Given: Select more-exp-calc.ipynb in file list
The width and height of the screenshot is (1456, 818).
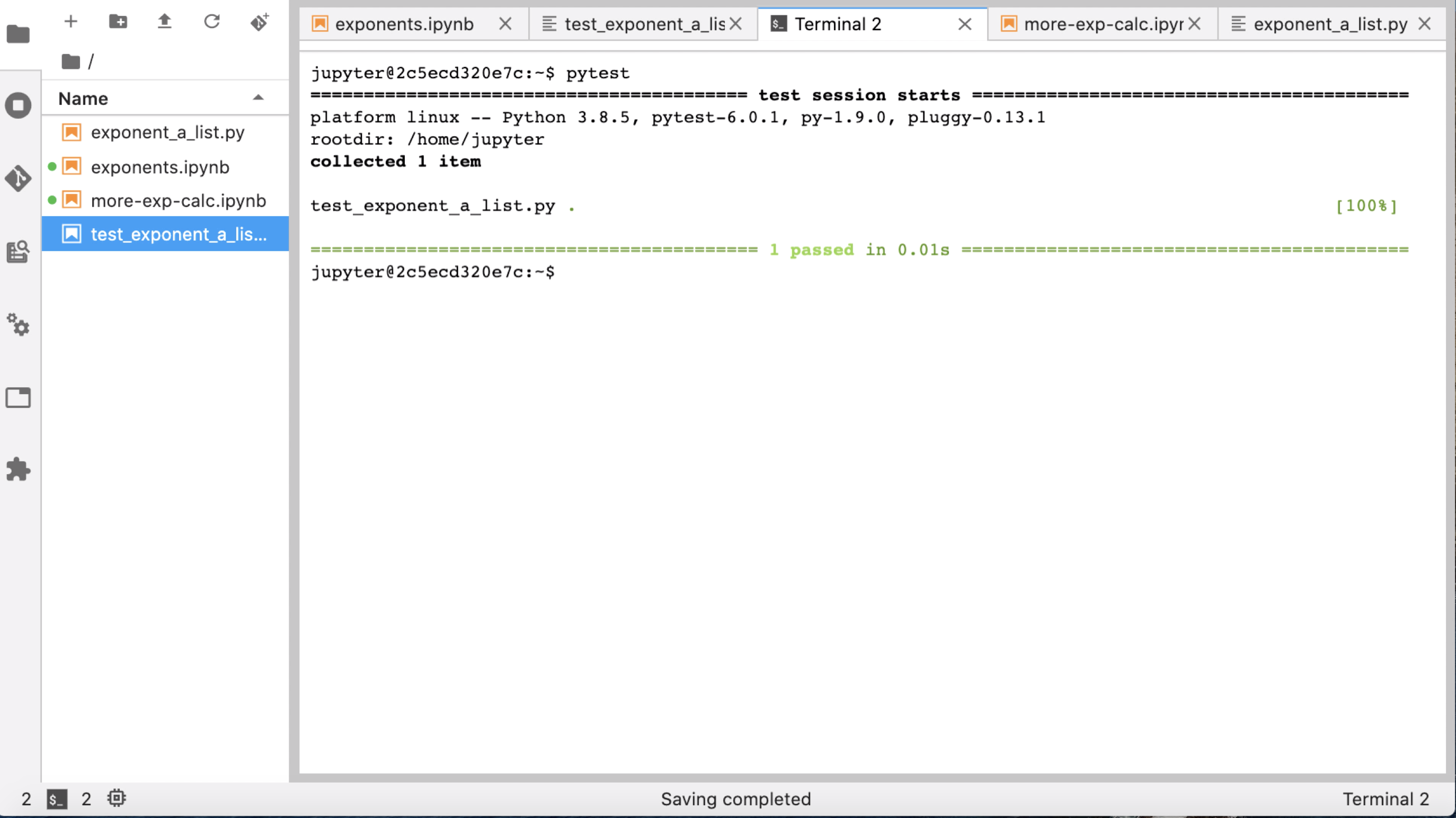Looking at the screenshot, I should (178, 201).
